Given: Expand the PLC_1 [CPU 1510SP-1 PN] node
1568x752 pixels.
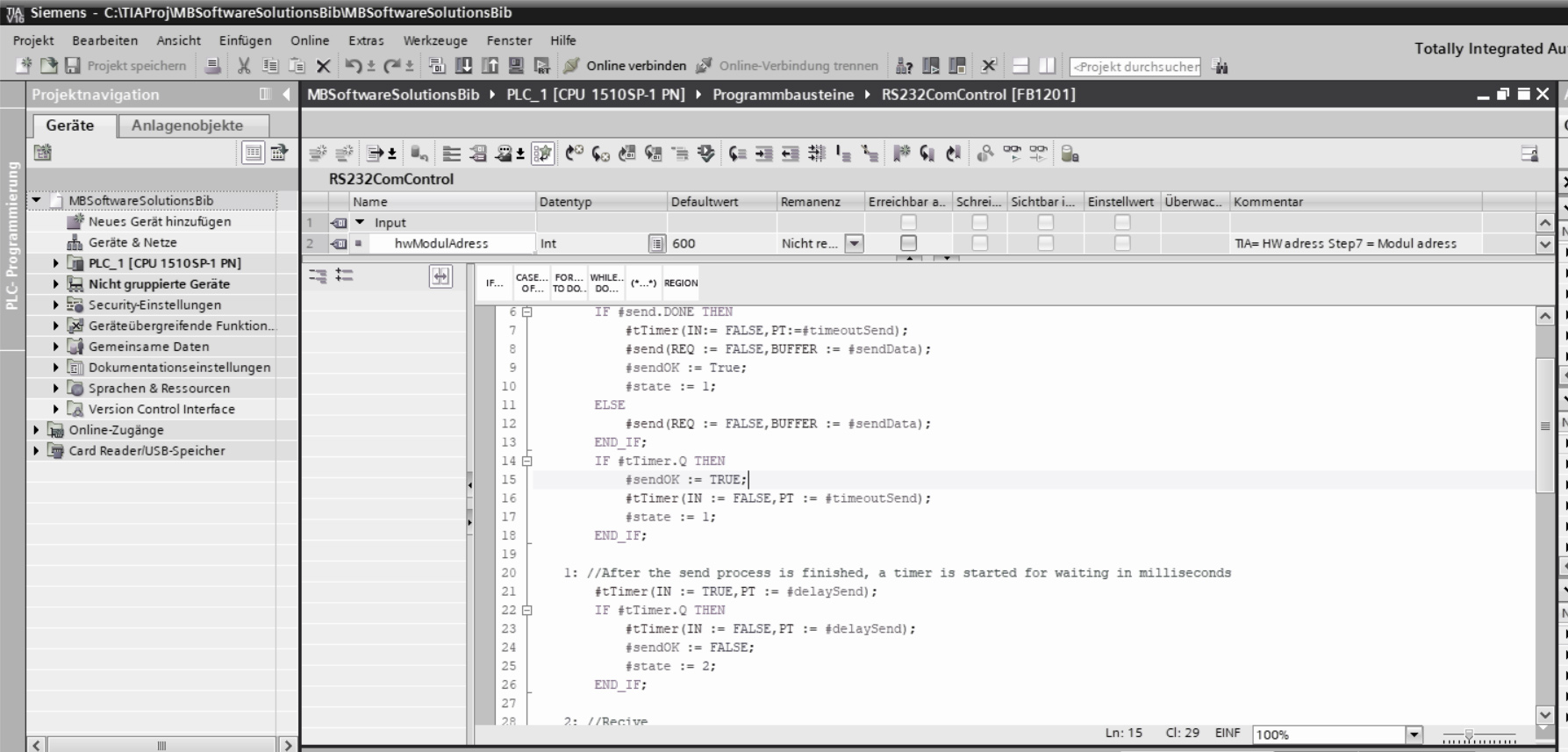Looking at the screenshot, I should coord(56,263).
